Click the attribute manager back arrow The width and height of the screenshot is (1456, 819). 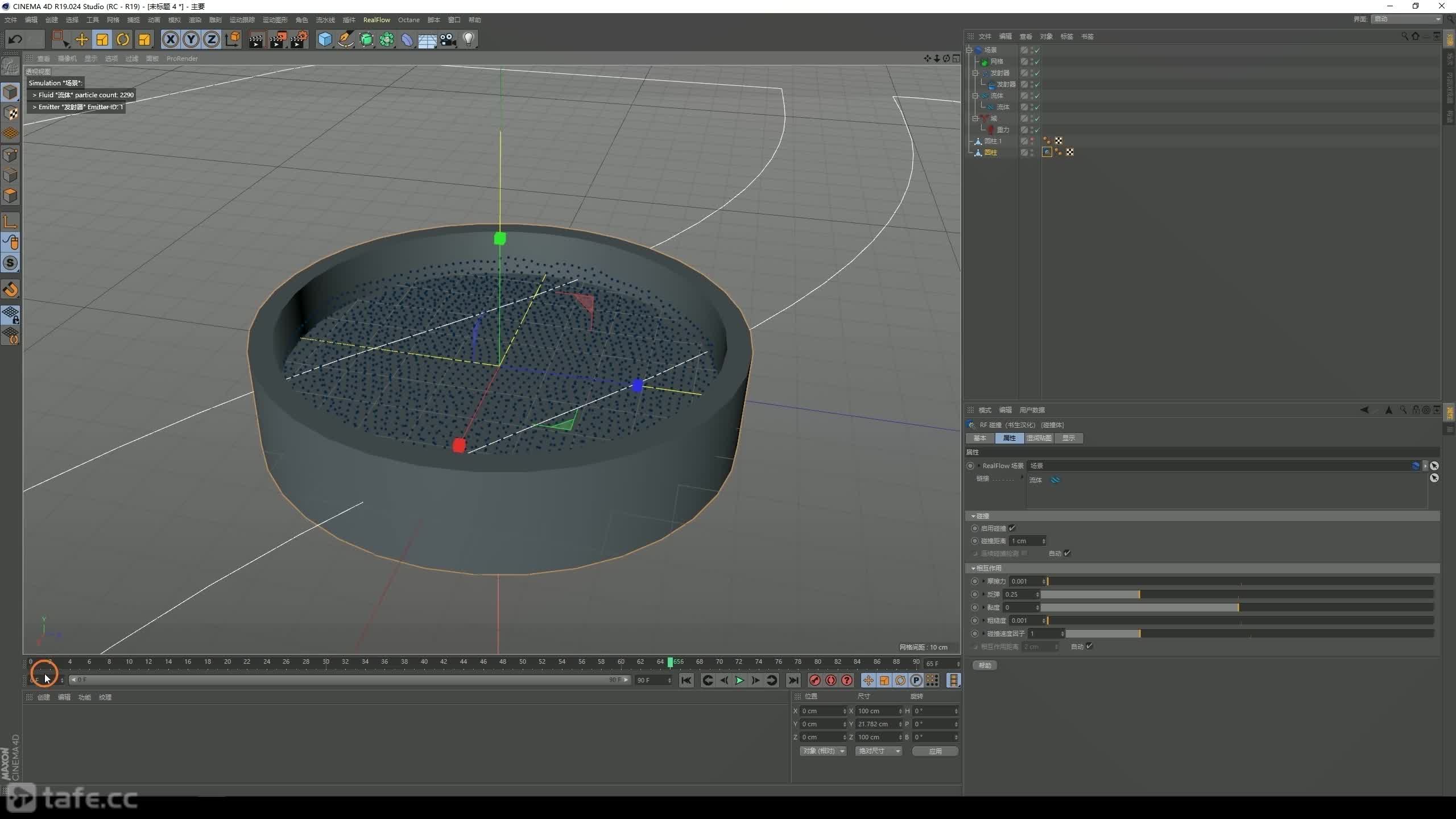[1364, 409]
